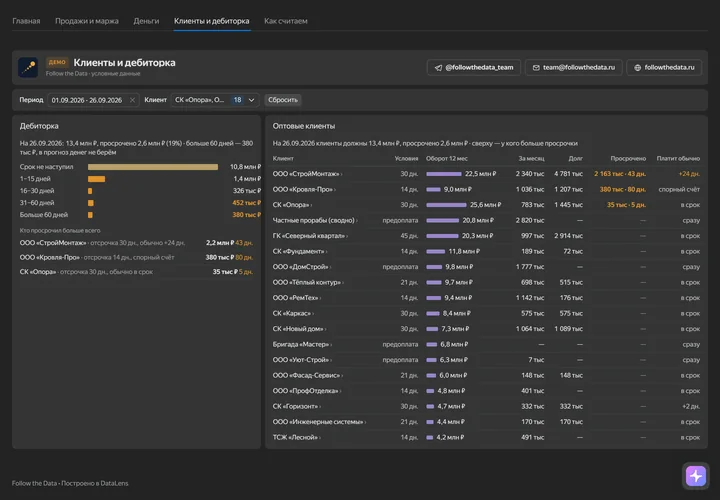This screenshot has height=500, width=720.
Task: Click the ДЕМО badge
Action: pos(57,62)
